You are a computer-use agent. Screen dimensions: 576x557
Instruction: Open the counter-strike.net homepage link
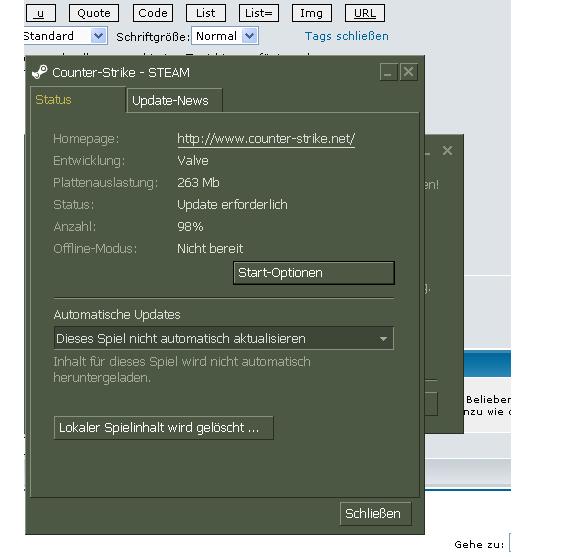[x=266, y=139]
